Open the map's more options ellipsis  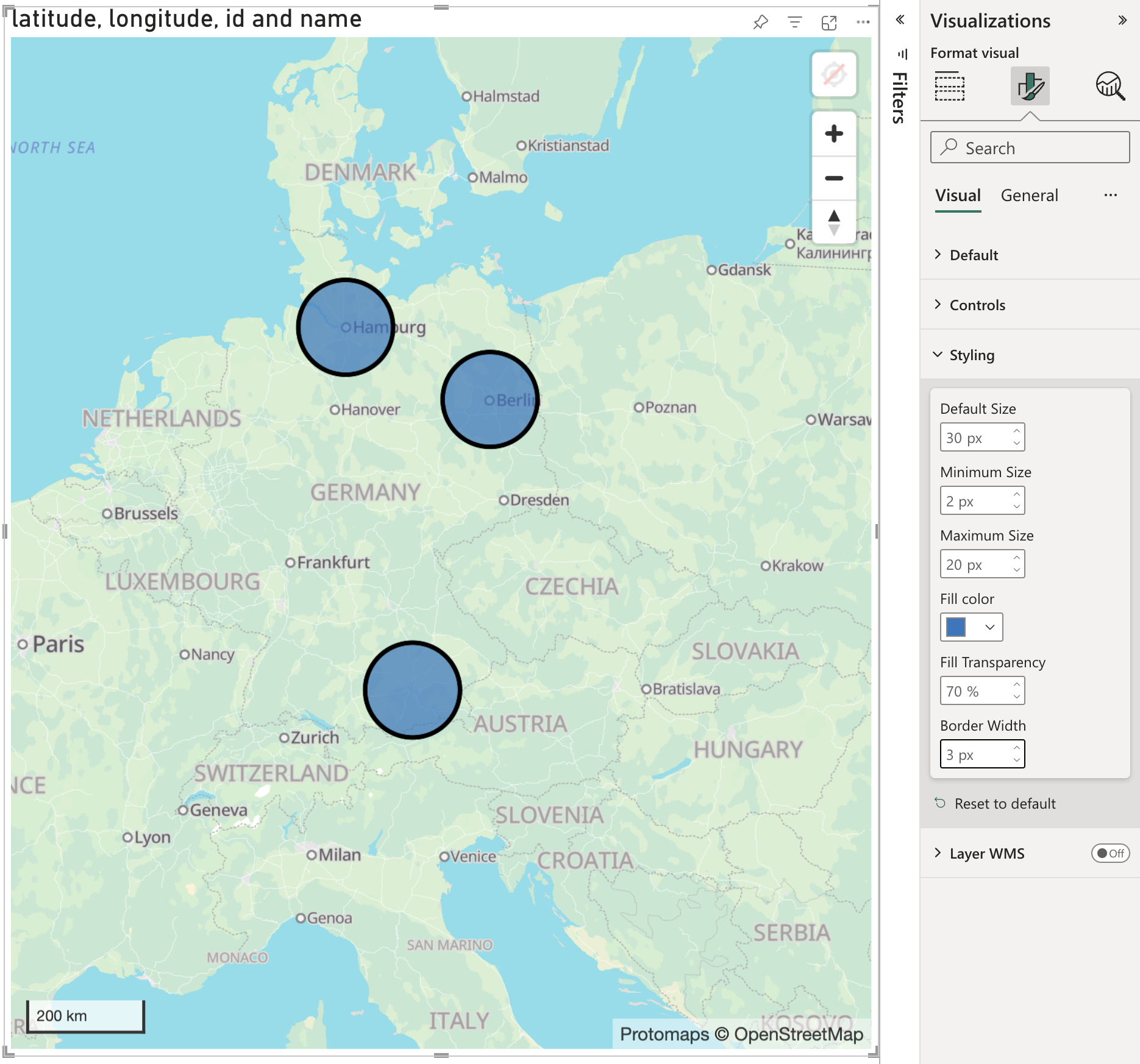[x=863, y=23]
